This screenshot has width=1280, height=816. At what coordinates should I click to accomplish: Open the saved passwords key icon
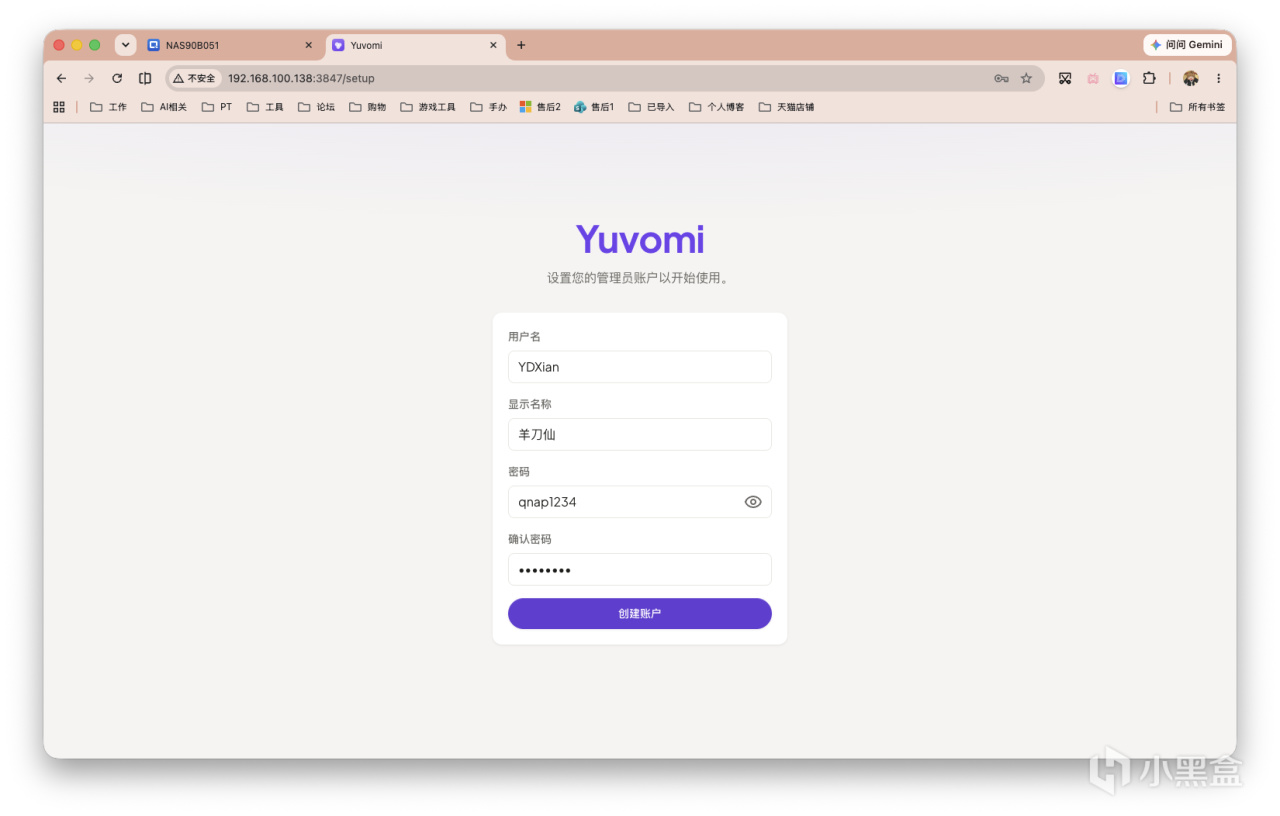click(x=1001, y=78)
